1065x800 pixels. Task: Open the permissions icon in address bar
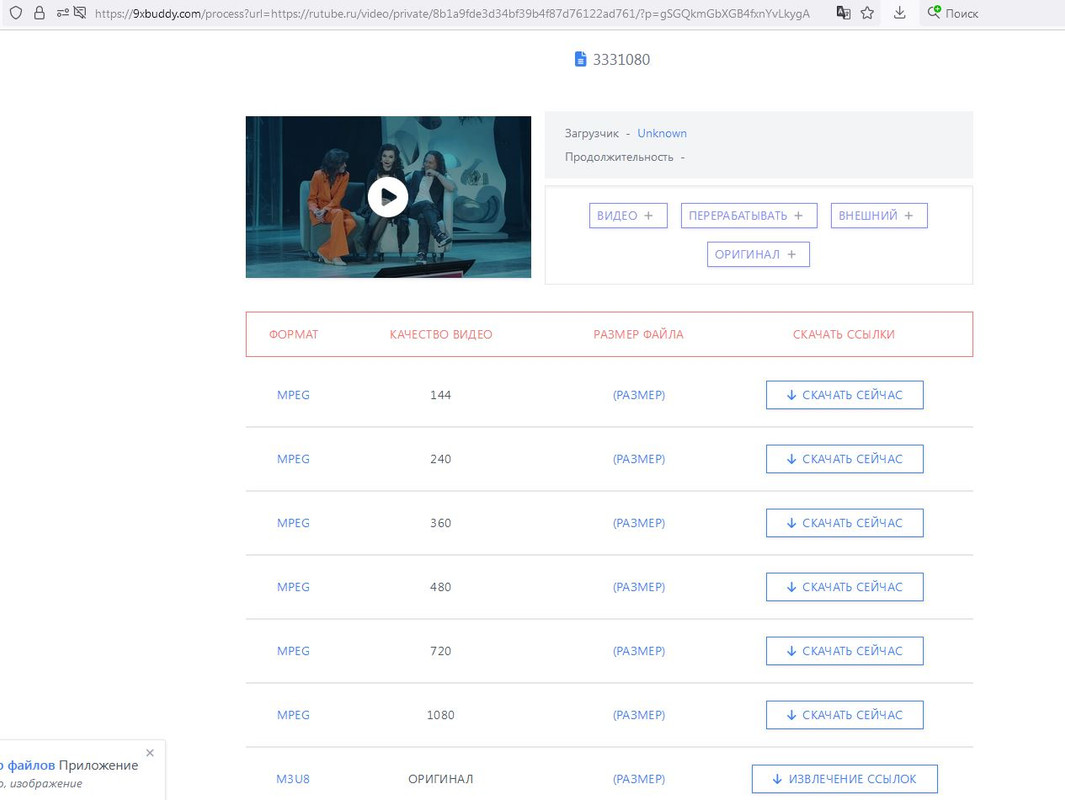coord(62,13)
